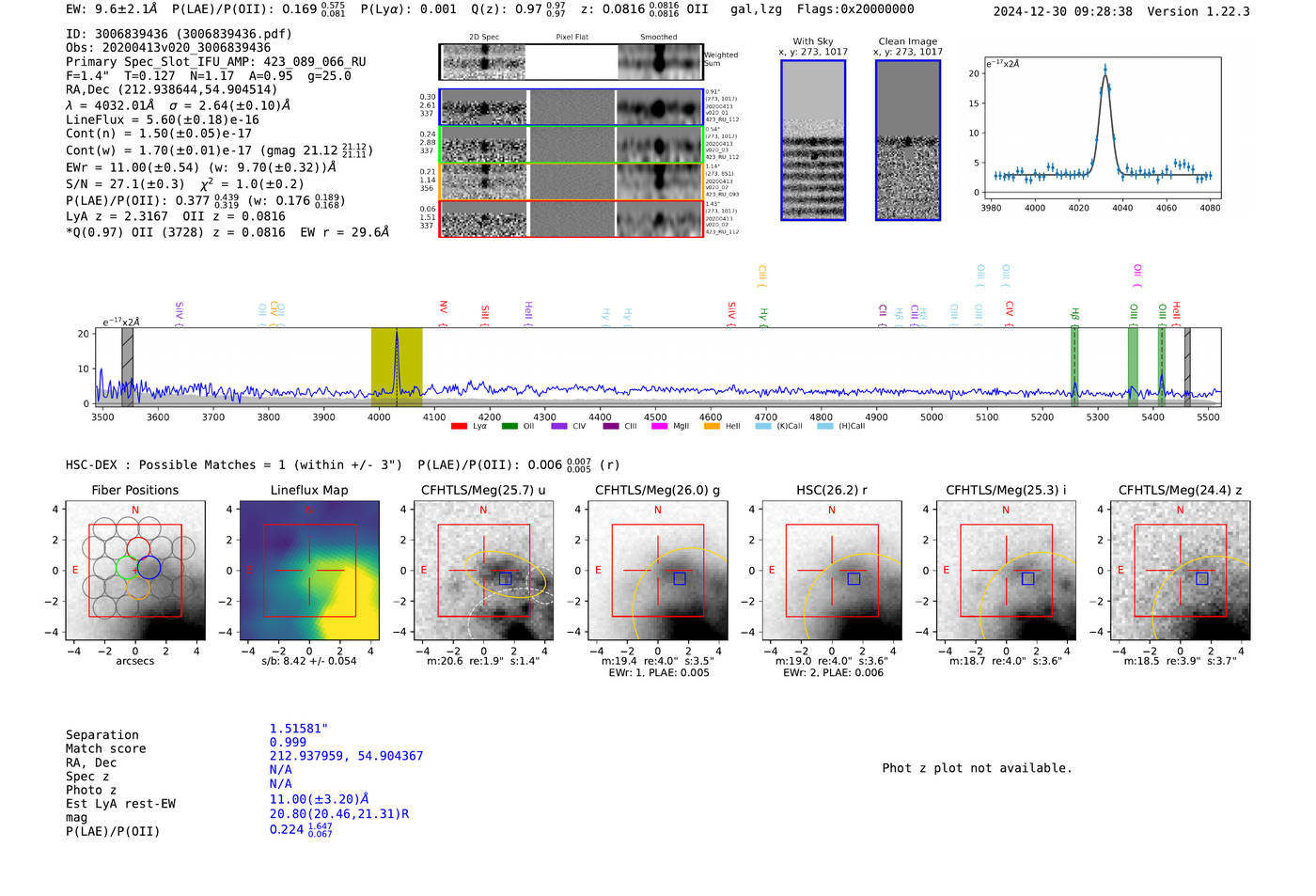
Task: Click the blue RA, Dec 212.937959 value
Action: pos(346,755)
